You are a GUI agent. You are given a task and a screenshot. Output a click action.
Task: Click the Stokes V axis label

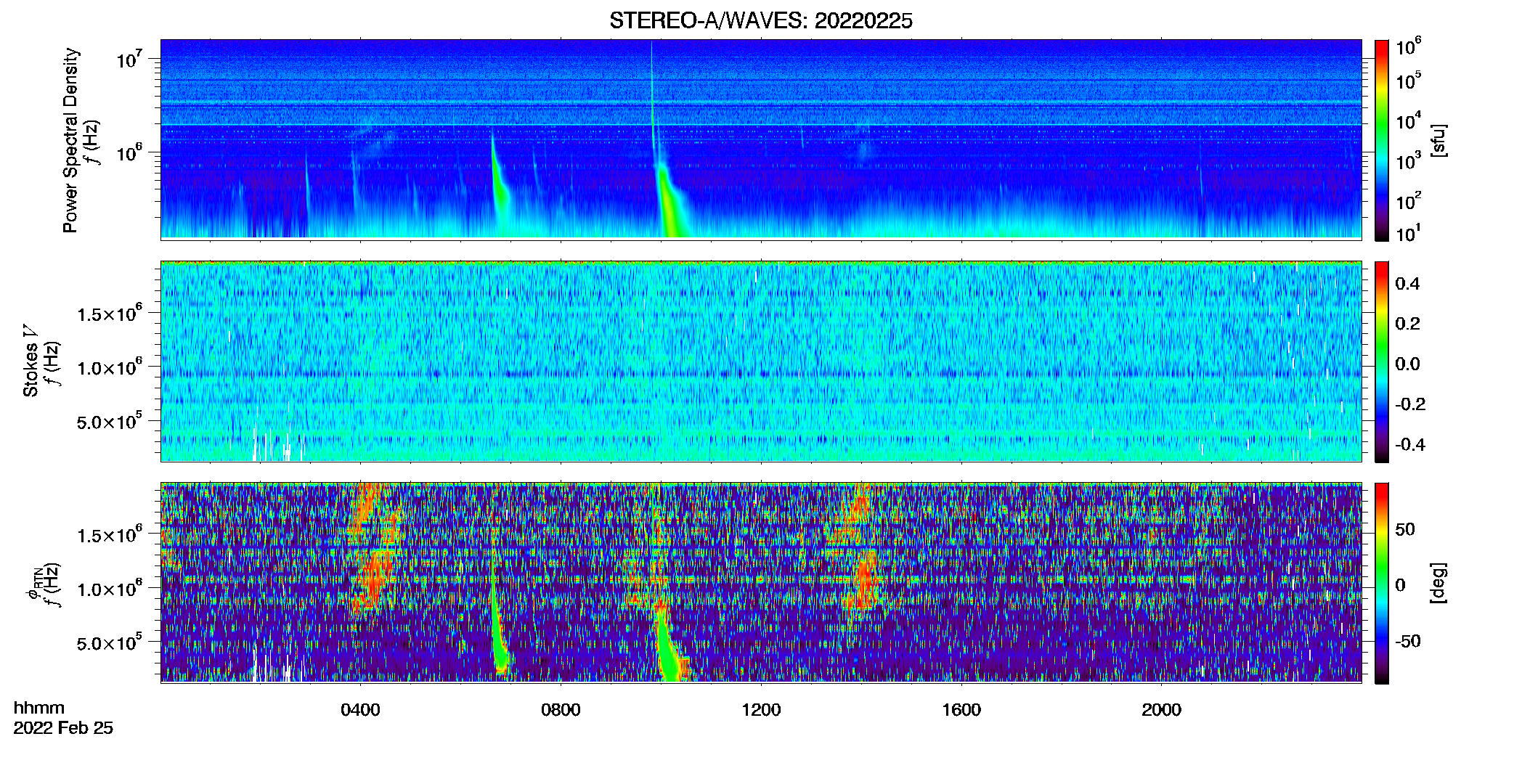tap(30, 361)
